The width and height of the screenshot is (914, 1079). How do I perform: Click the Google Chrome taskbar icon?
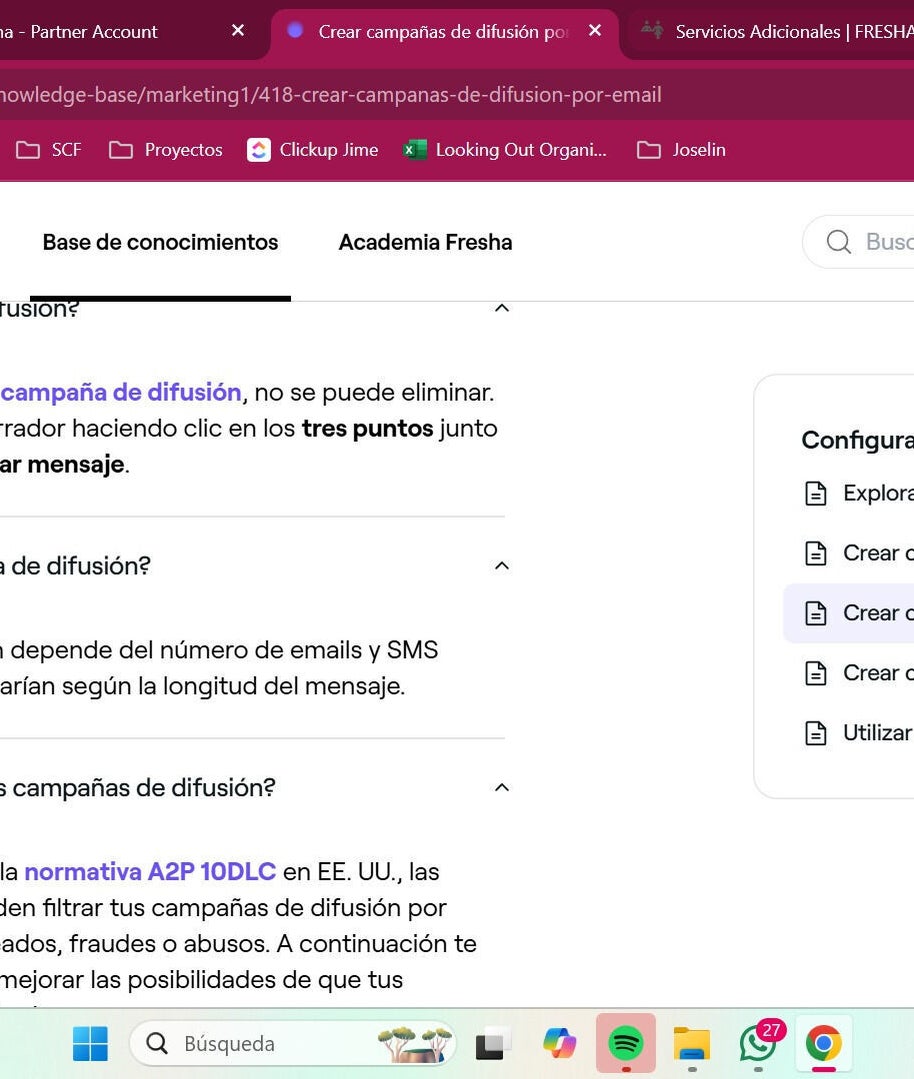(x=823, y=1043)
